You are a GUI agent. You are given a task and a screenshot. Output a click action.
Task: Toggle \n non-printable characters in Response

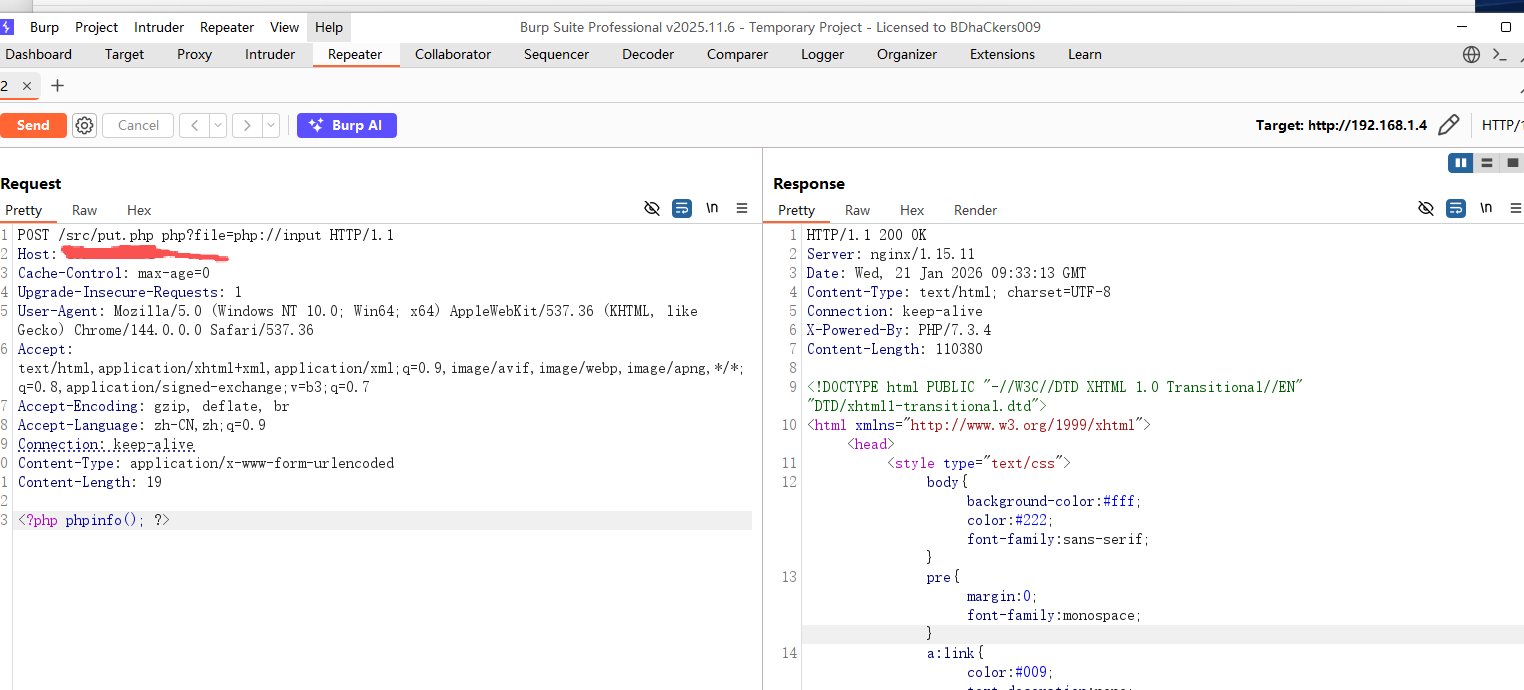1486,208
